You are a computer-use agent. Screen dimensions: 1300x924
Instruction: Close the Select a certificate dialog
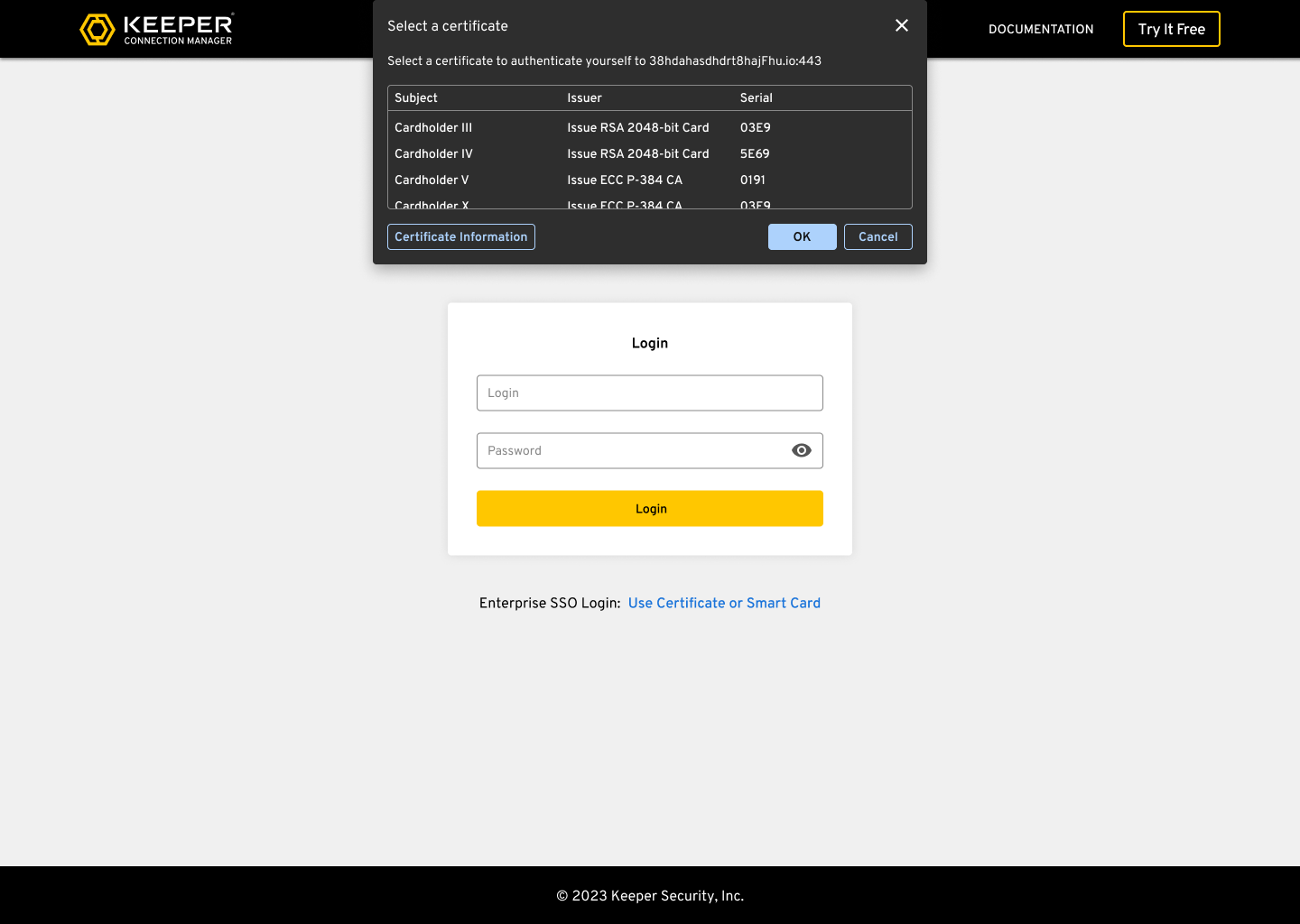[901, 25]
